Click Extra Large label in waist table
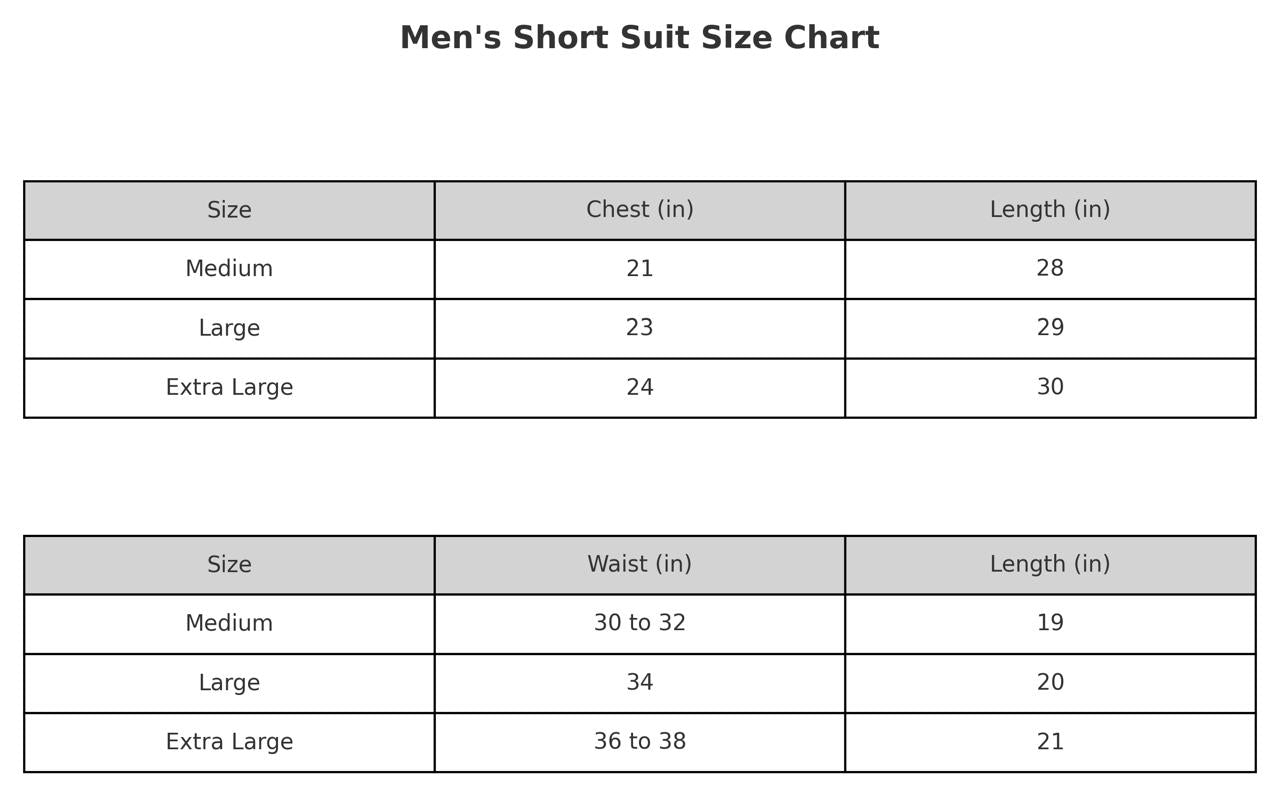Image resolution: width=1280 pixels, height=800 pixels. coord(229,742)
